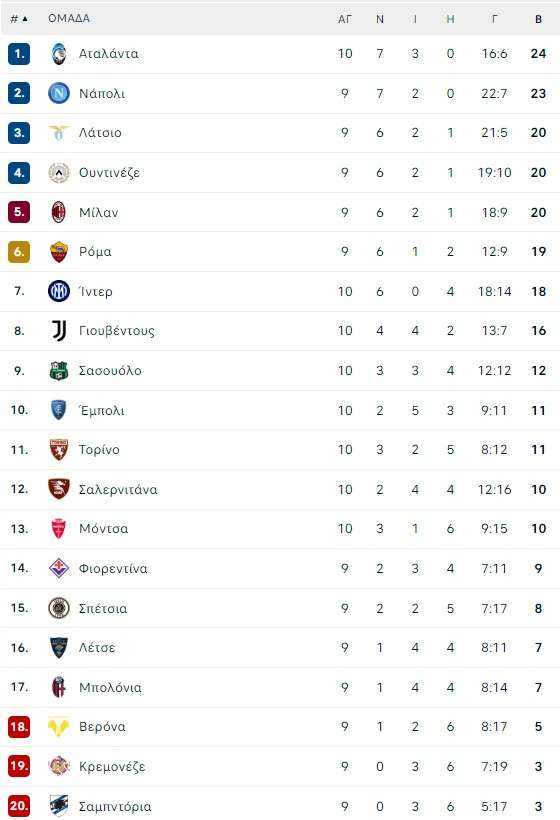Image resolution: width=560 pixels, height=820 pixels.
Task: Sort by the ΑΓ matches column
Action: coord(345,19)
